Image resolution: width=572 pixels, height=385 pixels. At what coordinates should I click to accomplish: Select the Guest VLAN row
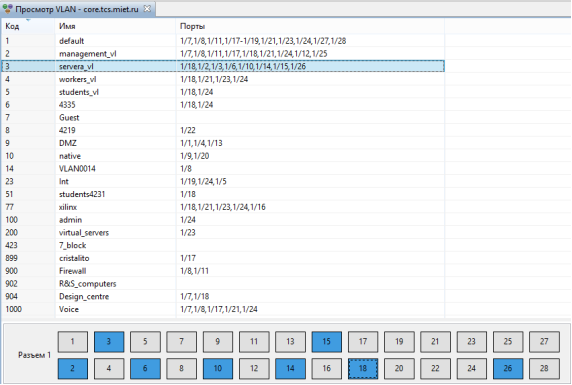coord(223,118)
